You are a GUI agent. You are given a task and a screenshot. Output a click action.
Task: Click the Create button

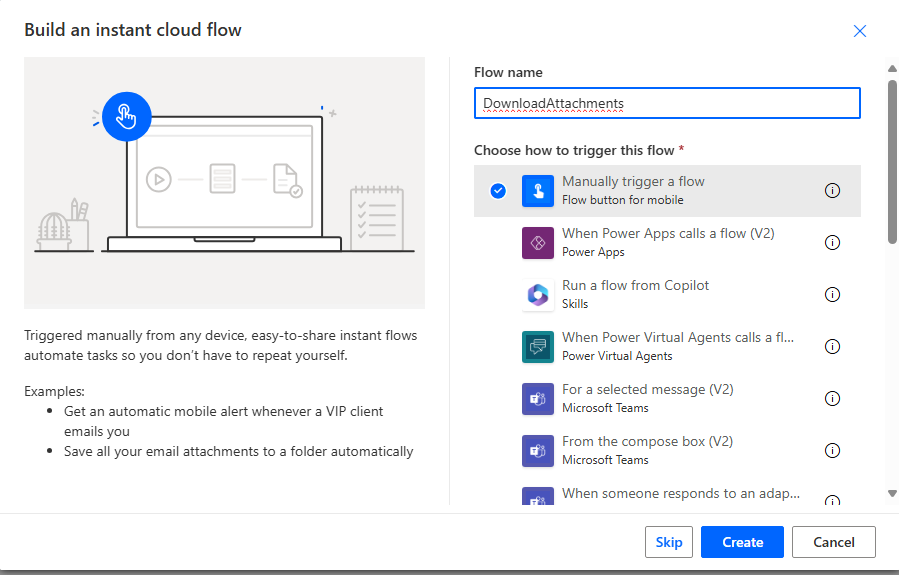tap(742, 542)
